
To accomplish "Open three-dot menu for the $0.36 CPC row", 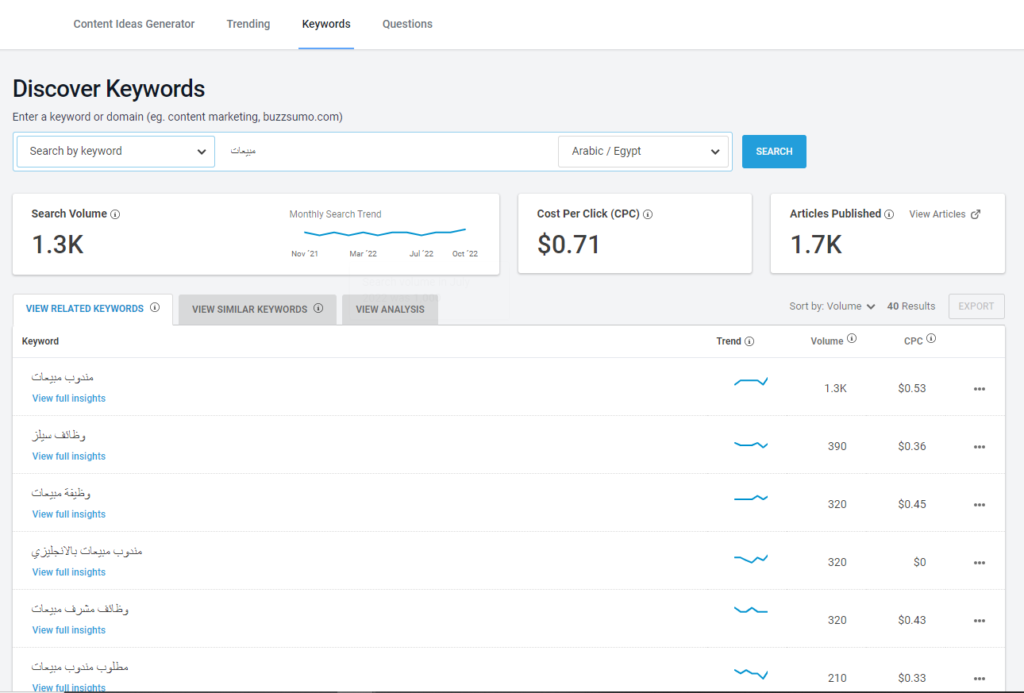I will [x=979, y=447].
